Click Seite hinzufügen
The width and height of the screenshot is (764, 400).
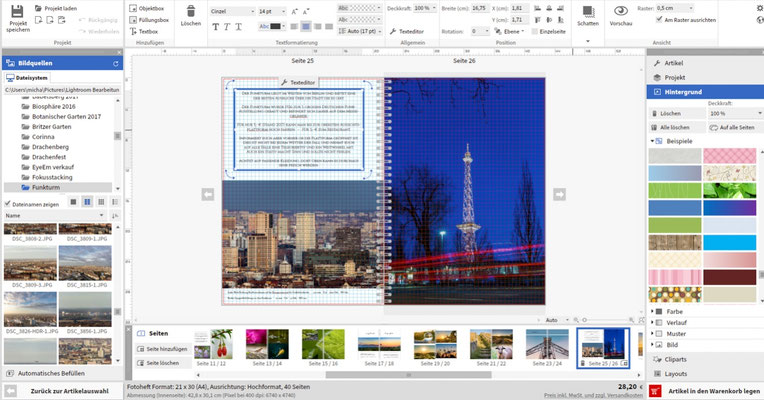click(x=162, y=349)
